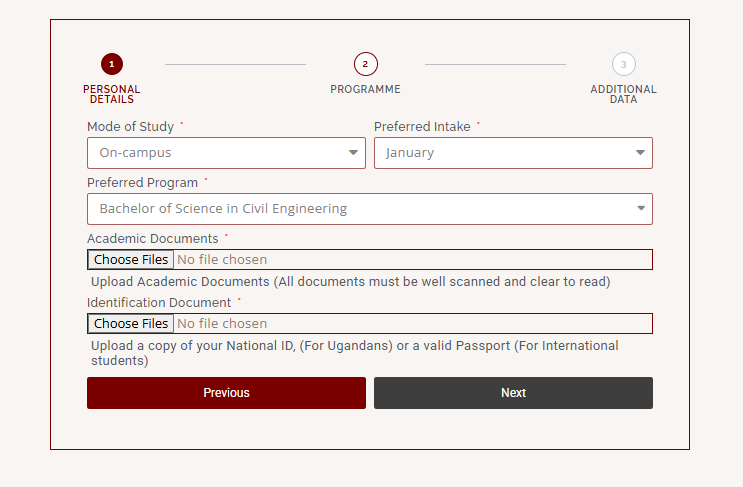Click the Preferred Intake dropdown arrow
Image resolution: width=743 pixels, height=487 pixels.
[640, 153]
